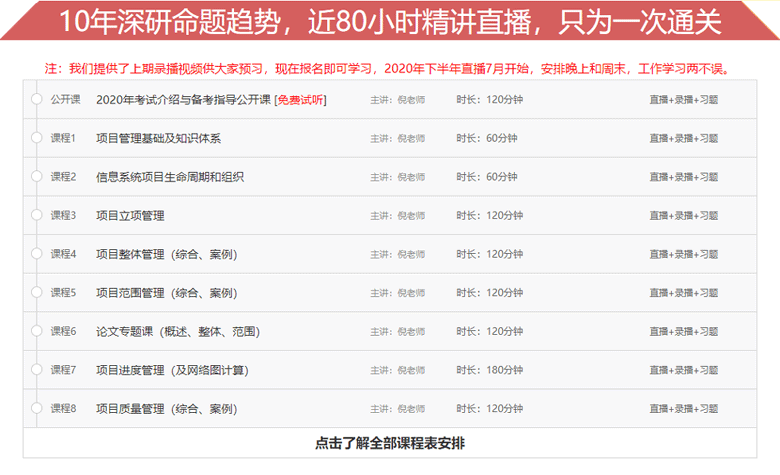The image size is (780, 475).
Task: Select 项目进度管理（及网络图计算） course
Action: click(x=172, y=370)
